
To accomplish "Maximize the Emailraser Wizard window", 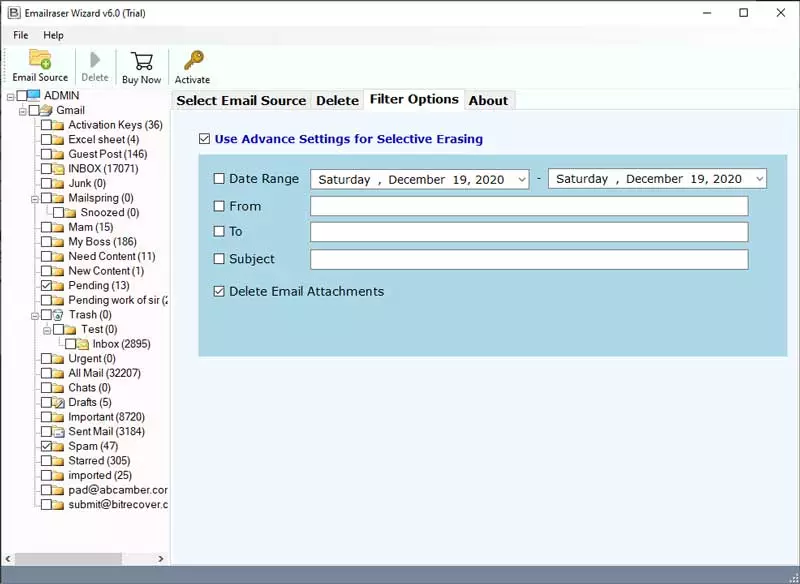I will coord(743,13).
